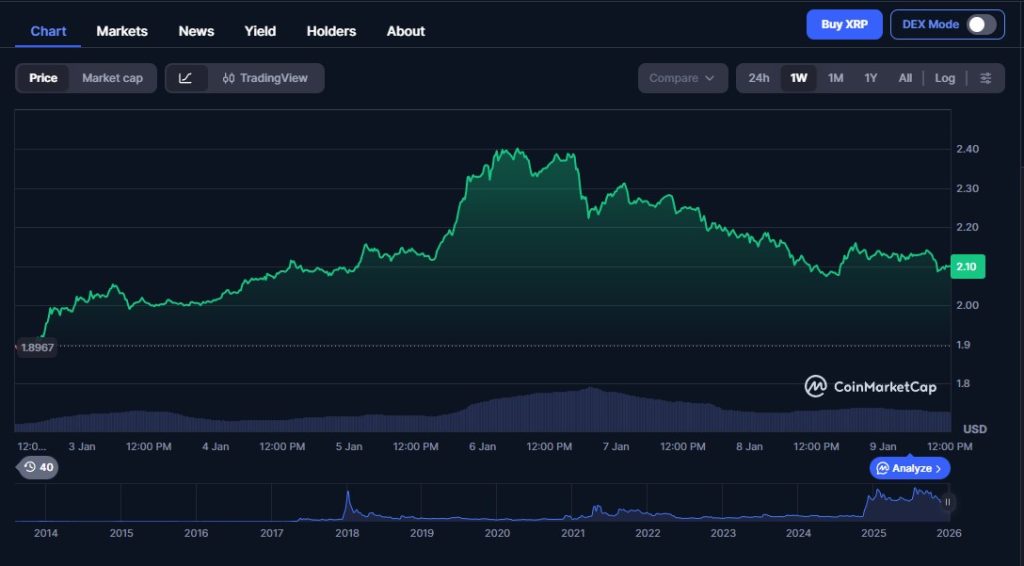Enable Log scale
This screenshot has height=566, width=1024.
click(x=944, y=78)
